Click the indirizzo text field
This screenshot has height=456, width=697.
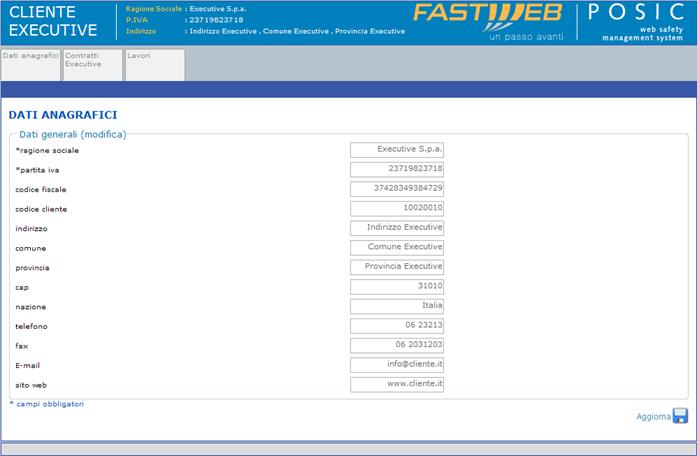397,228
